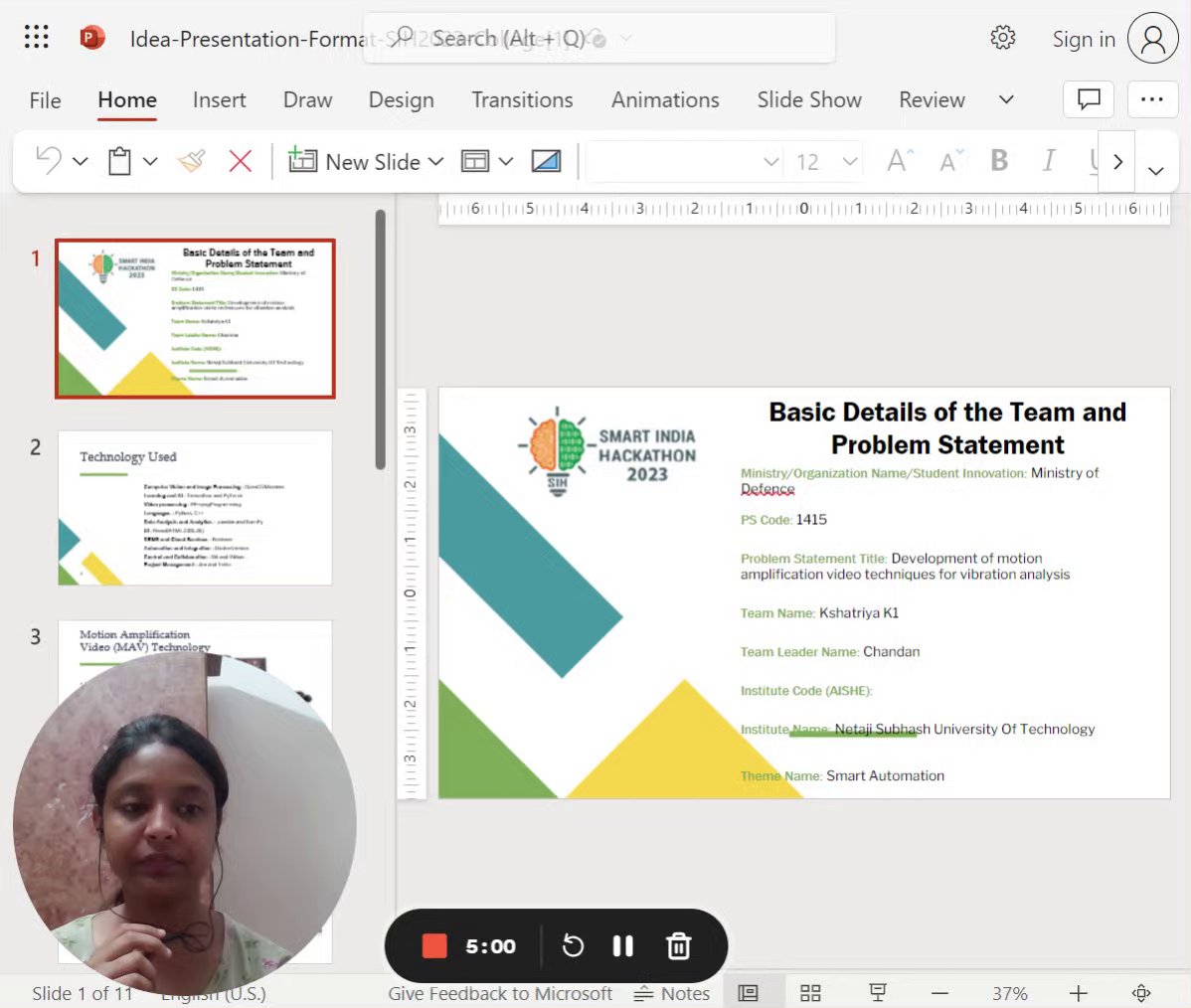Decrease font size with small A
The image size is (1191, 1008).
(x=950, y=161)
